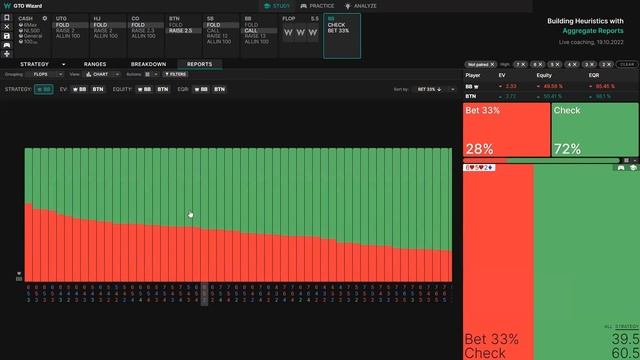Open the Study mode
This screenshot has width=640, height=360.
277,6
